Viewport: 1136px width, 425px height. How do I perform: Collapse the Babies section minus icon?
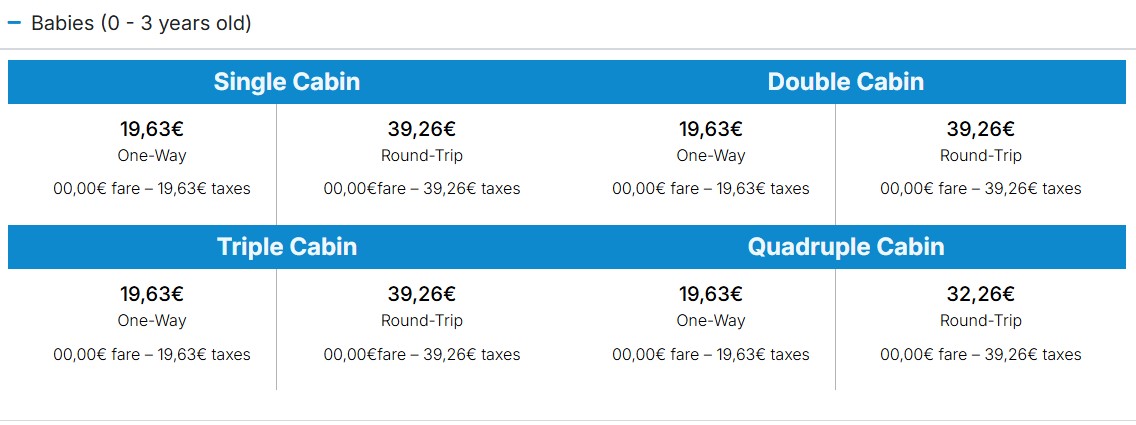(14, 23)
